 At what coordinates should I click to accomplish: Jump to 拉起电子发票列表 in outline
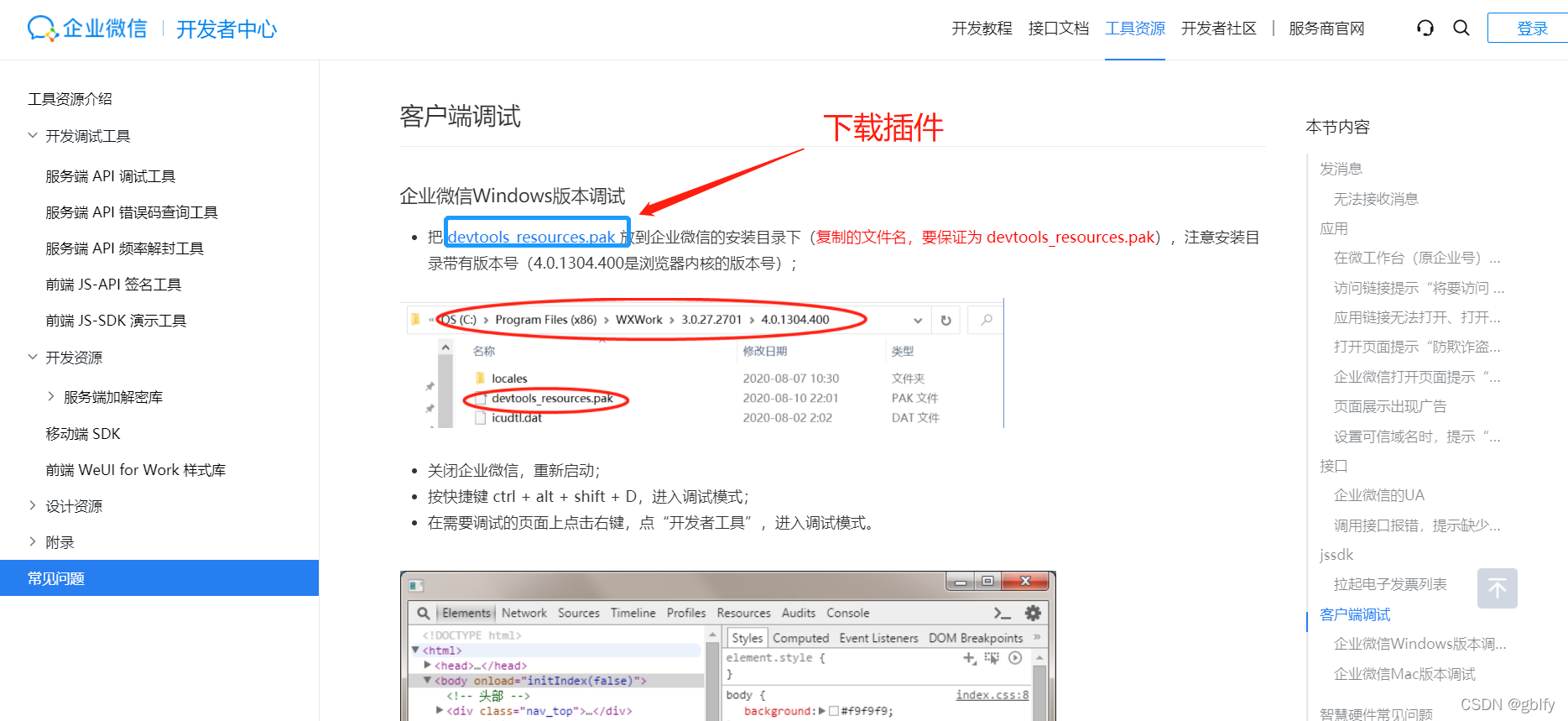click(1390, 584)
